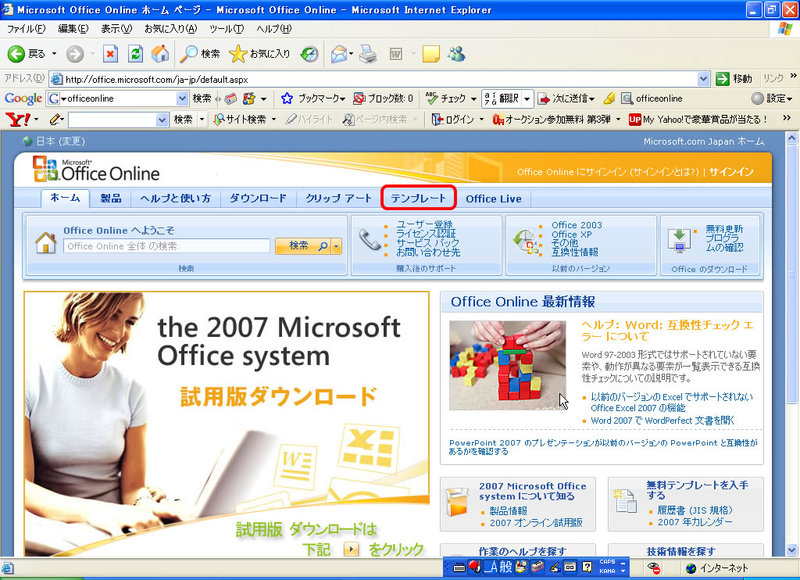Select the Office Live tab
This screenshot has height=580, width=800.
click(493, 198)
